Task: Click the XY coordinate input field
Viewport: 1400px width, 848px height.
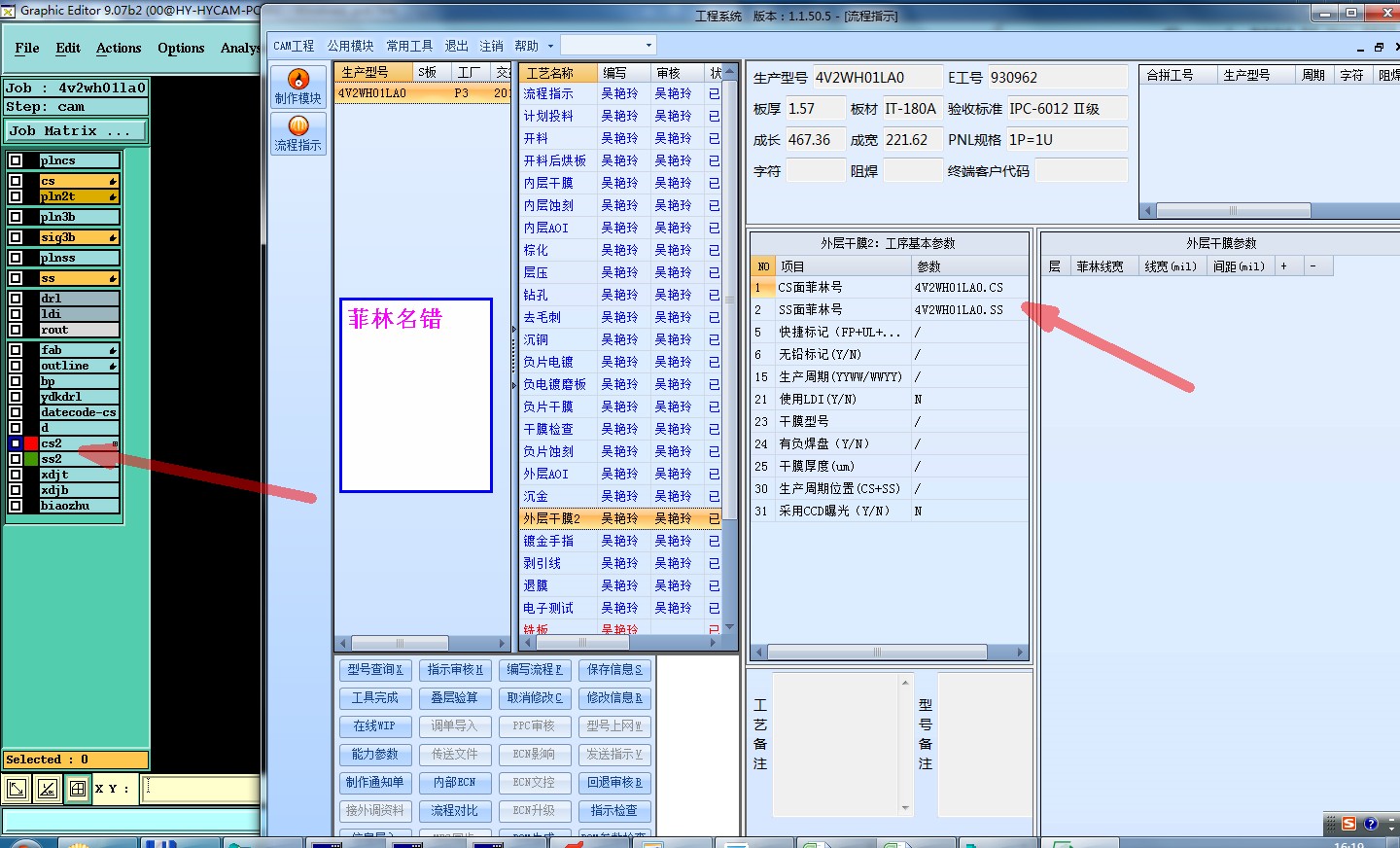Action: tap(202, 789)
